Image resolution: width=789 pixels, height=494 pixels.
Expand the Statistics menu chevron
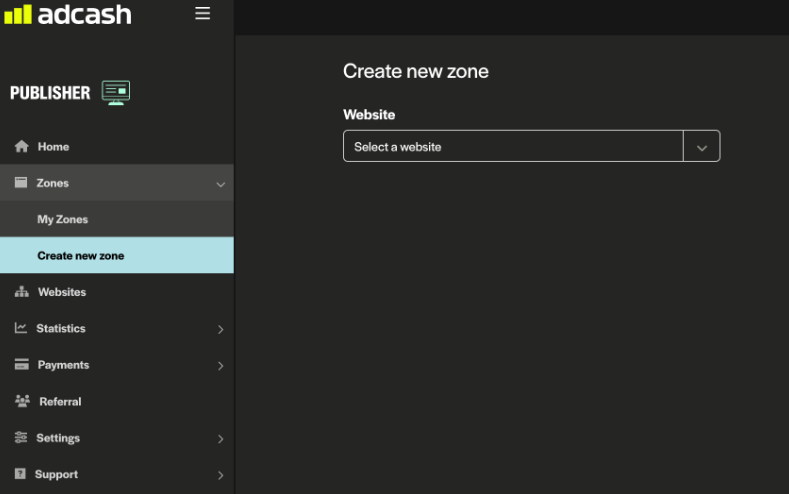220,329
